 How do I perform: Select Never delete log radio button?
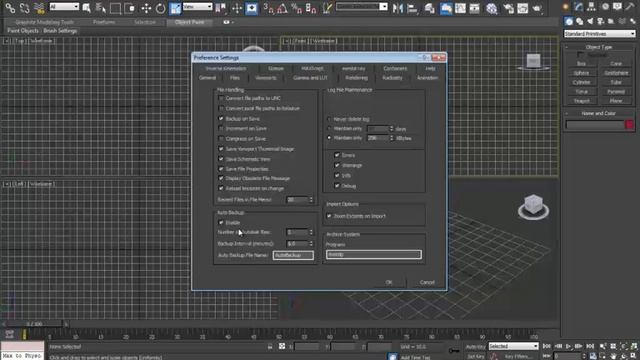[x=329, y=119]
